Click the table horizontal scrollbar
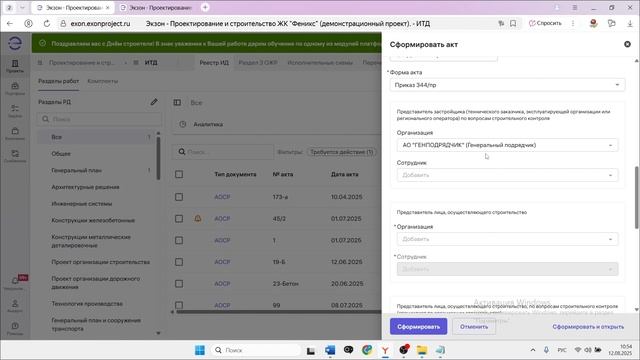Image resolution: width=640 pixels, height=360 pixels. 278,312
